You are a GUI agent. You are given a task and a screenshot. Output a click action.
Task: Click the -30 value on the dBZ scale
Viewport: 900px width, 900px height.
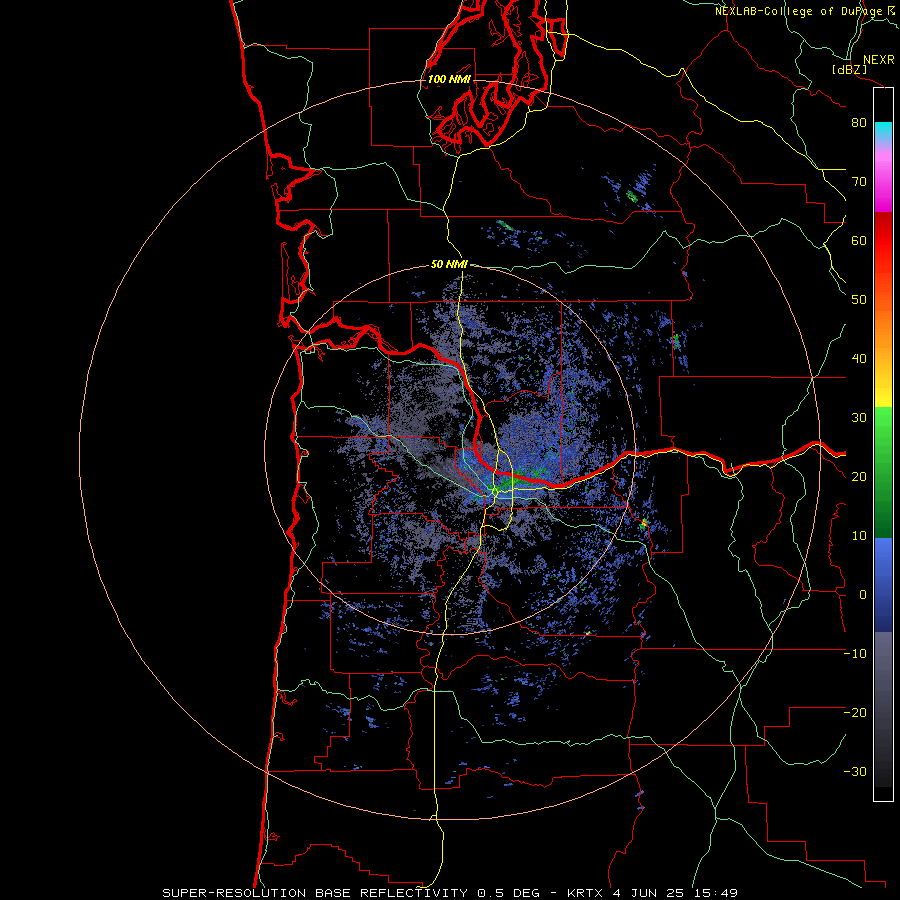point(855,772)
